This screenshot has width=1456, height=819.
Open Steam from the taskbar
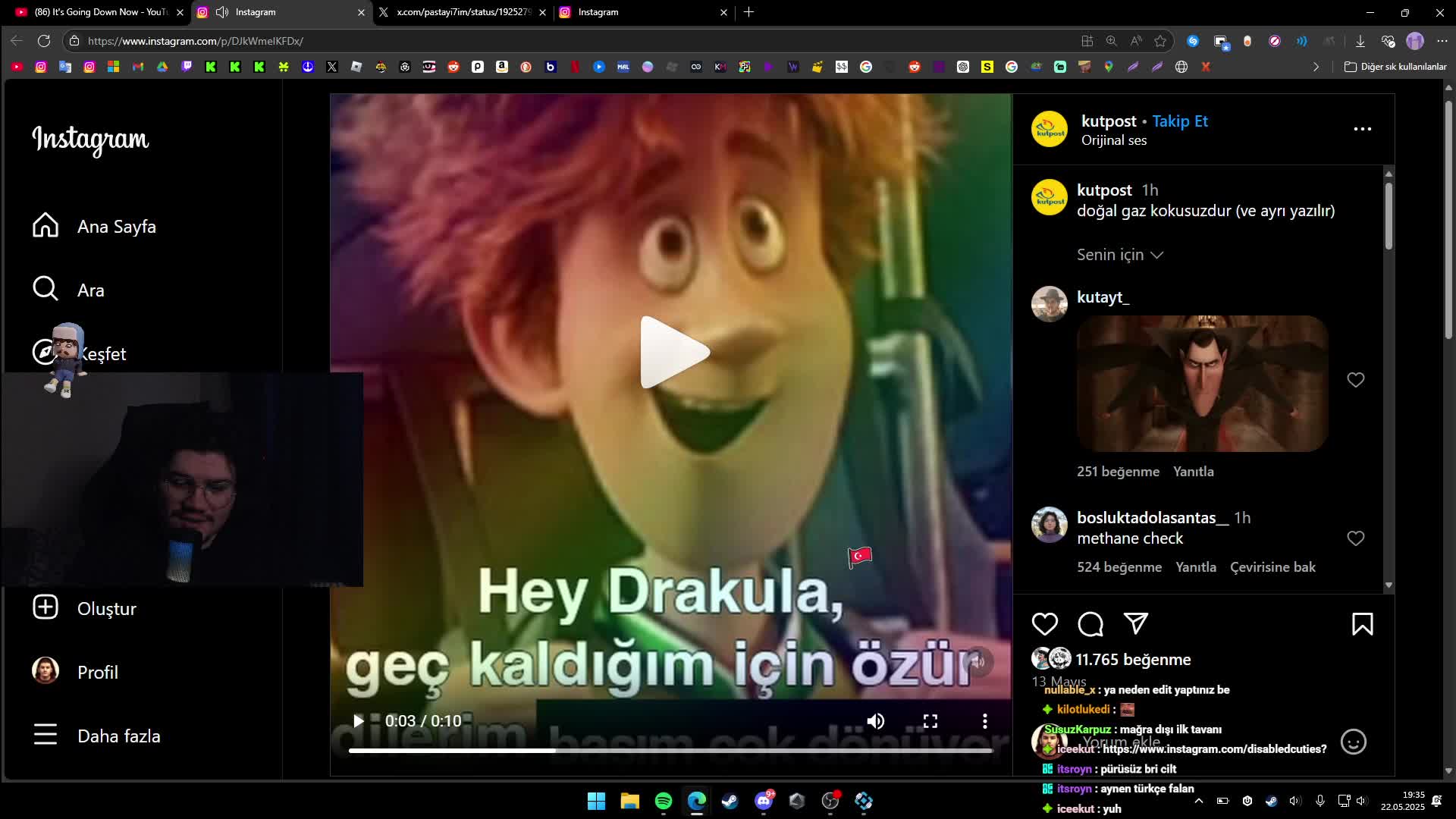coord(730,801)
